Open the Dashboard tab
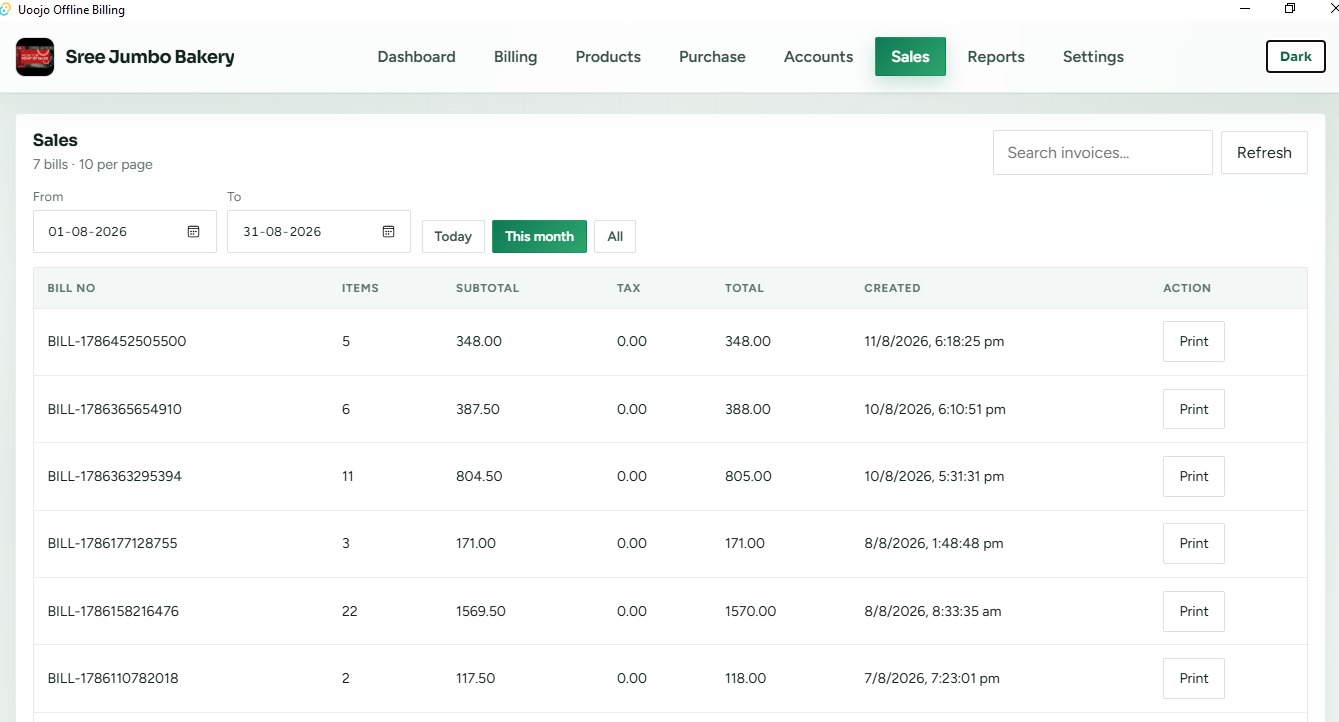Image resolution: width=1339 pixels, height=722 pixels. [x=416, y=57]
